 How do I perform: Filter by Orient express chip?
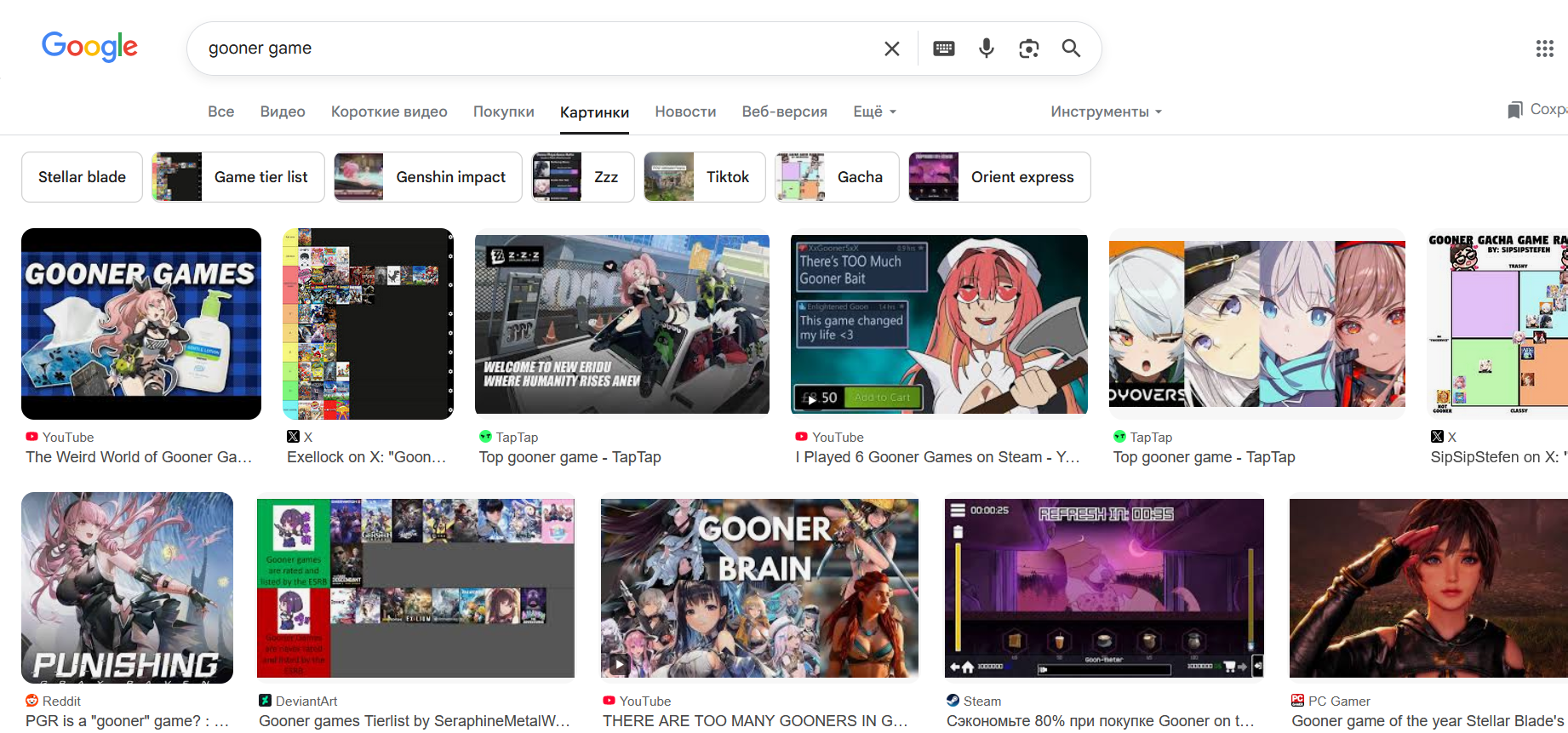click(x=999, y=177)
